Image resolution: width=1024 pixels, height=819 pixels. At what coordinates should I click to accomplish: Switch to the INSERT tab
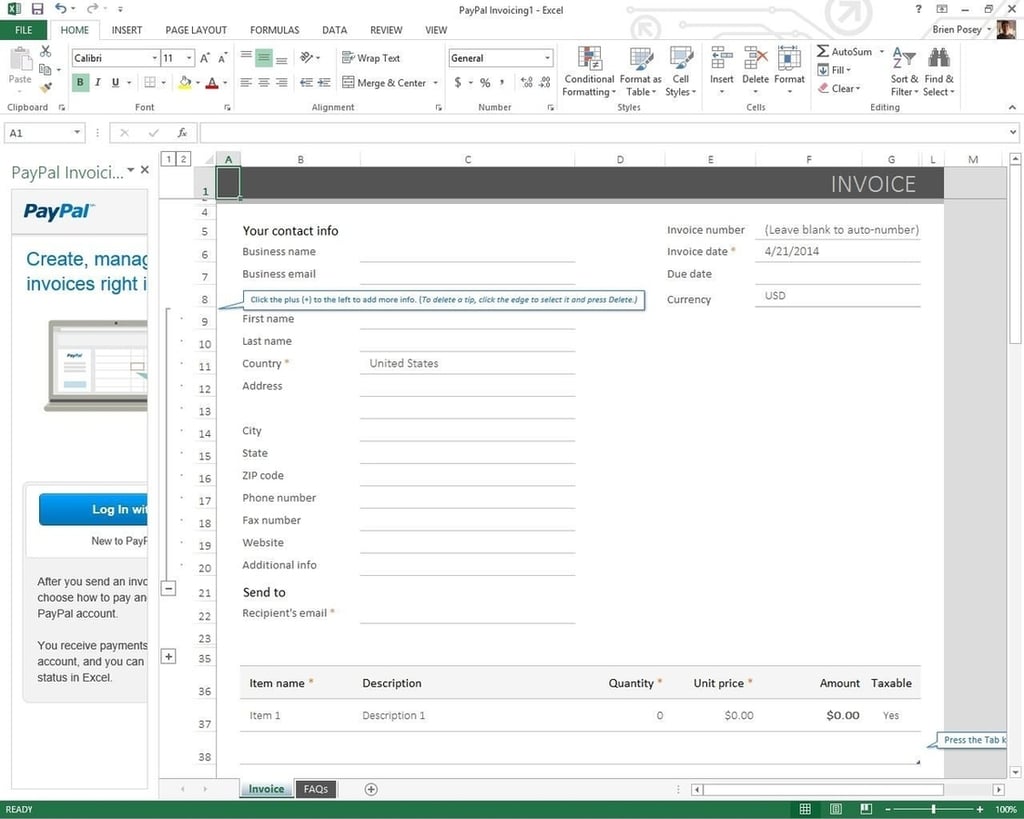[x=127, y=30]
